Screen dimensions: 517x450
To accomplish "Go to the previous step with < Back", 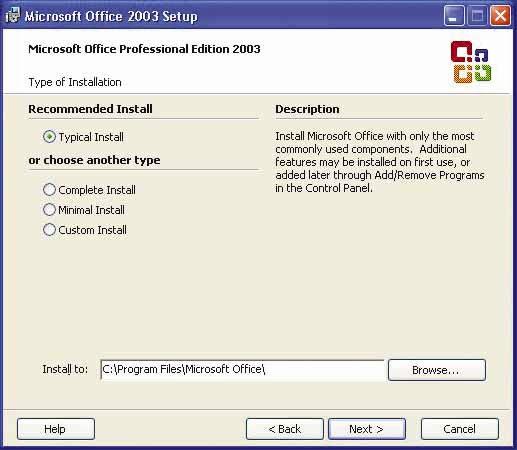I will [x=285, y=429].
